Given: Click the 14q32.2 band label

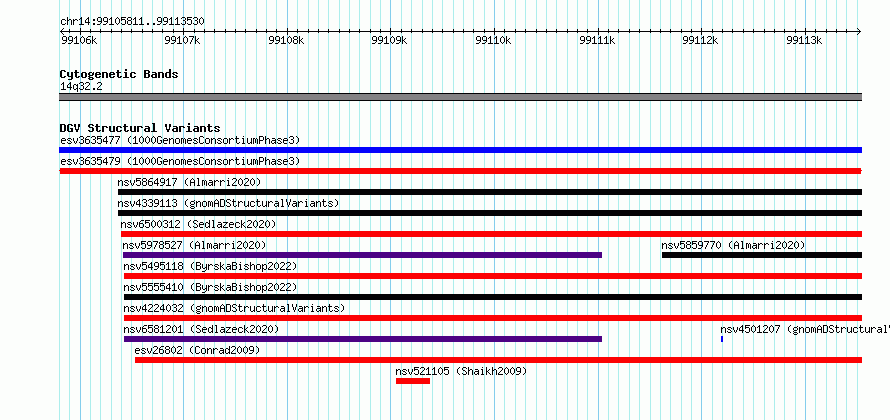Looking at the screenshot, I should coord(81,86).
